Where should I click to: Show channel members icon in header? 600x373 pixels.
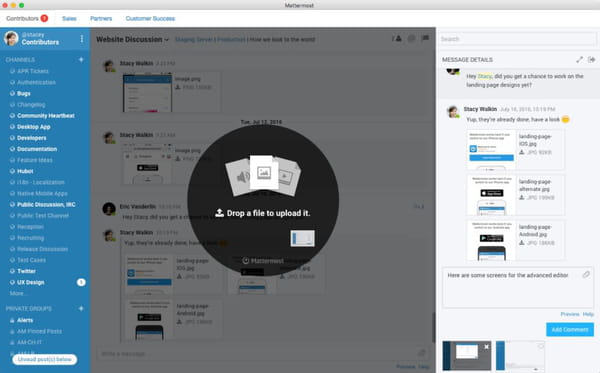click(397, 39)
